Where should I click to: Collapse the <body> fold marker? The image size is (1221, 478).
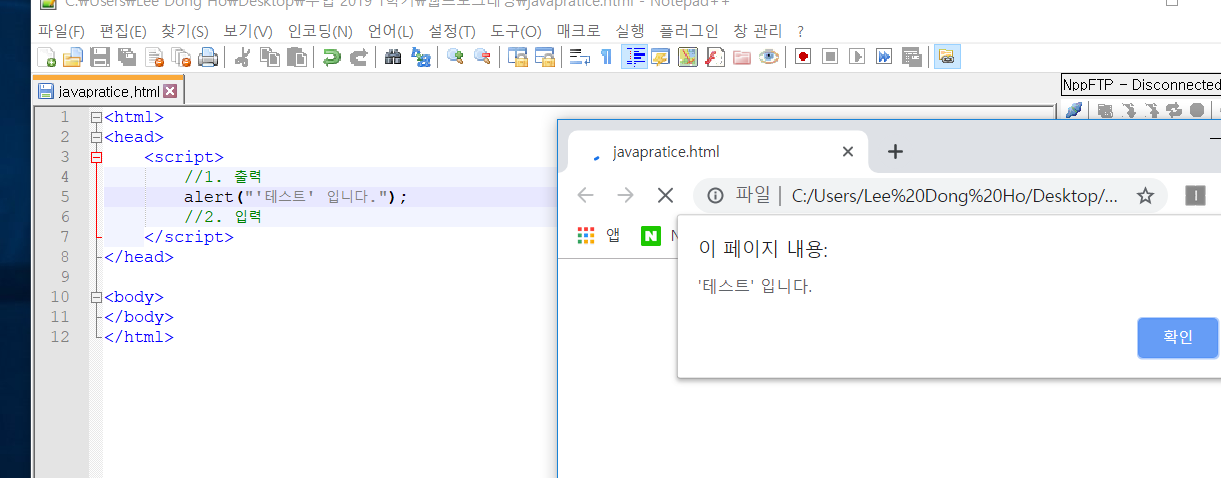pos(96,297)
